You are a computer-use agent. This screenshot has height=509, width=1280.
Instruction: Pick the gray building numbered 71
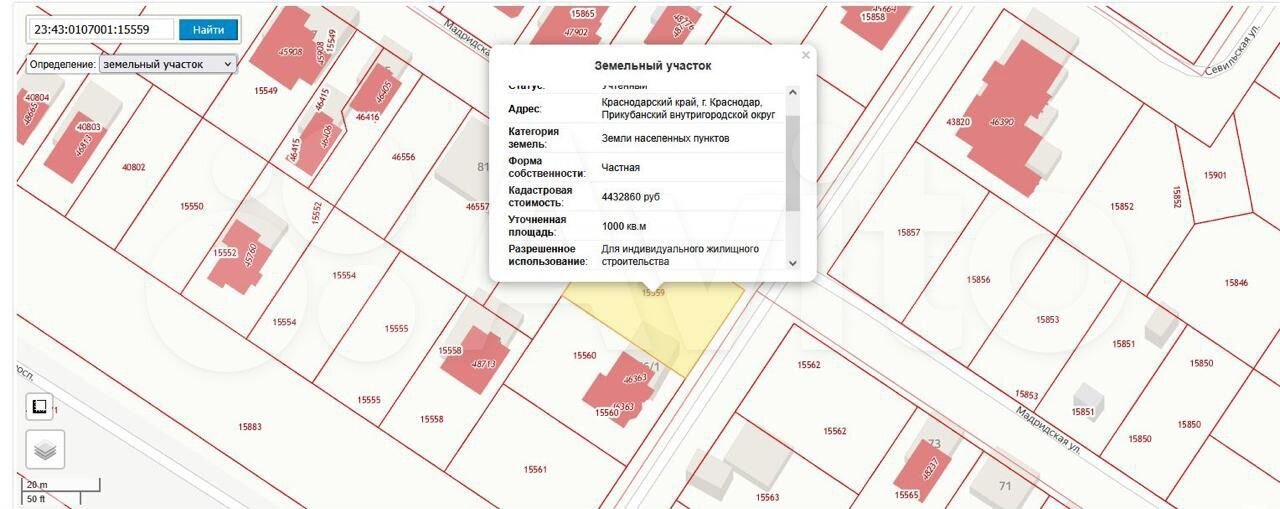[1003, 483]
